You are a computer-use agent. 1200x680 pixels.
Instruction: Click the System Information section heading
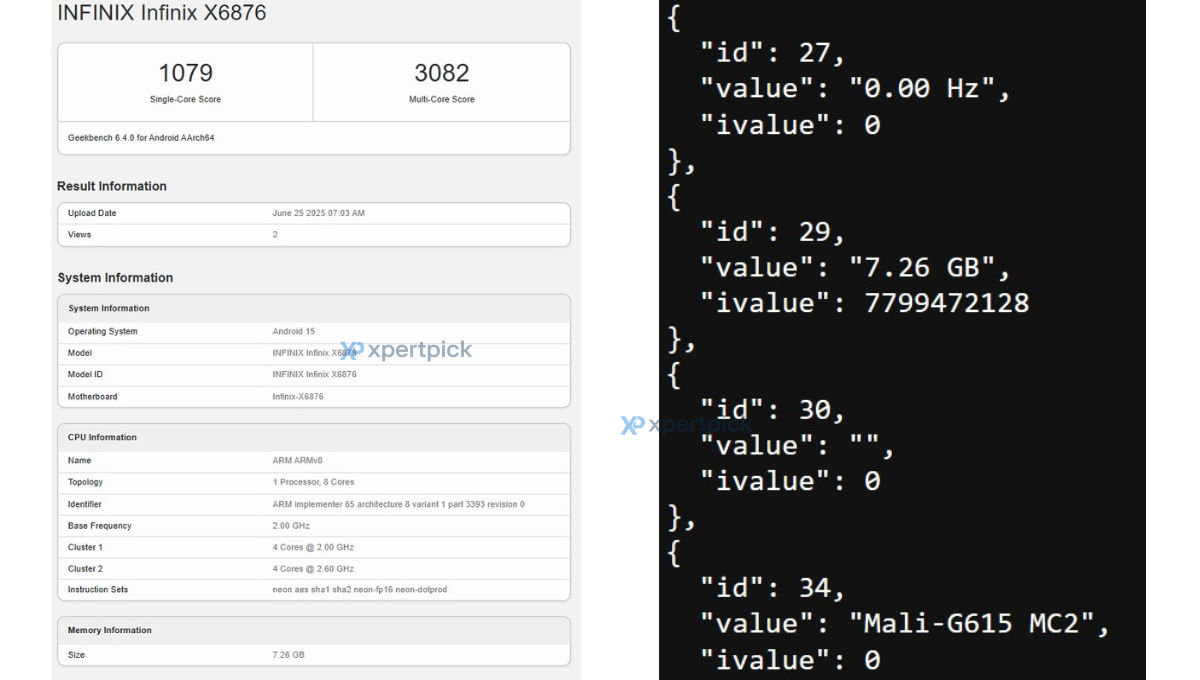pyautogui.click(x=115, y=278)
